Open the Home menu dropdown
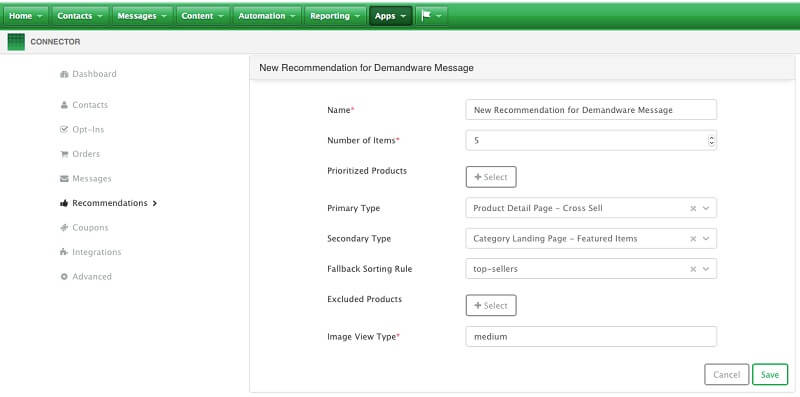The height and width of the screenshot is (397, 800). [x=27, y=16]
